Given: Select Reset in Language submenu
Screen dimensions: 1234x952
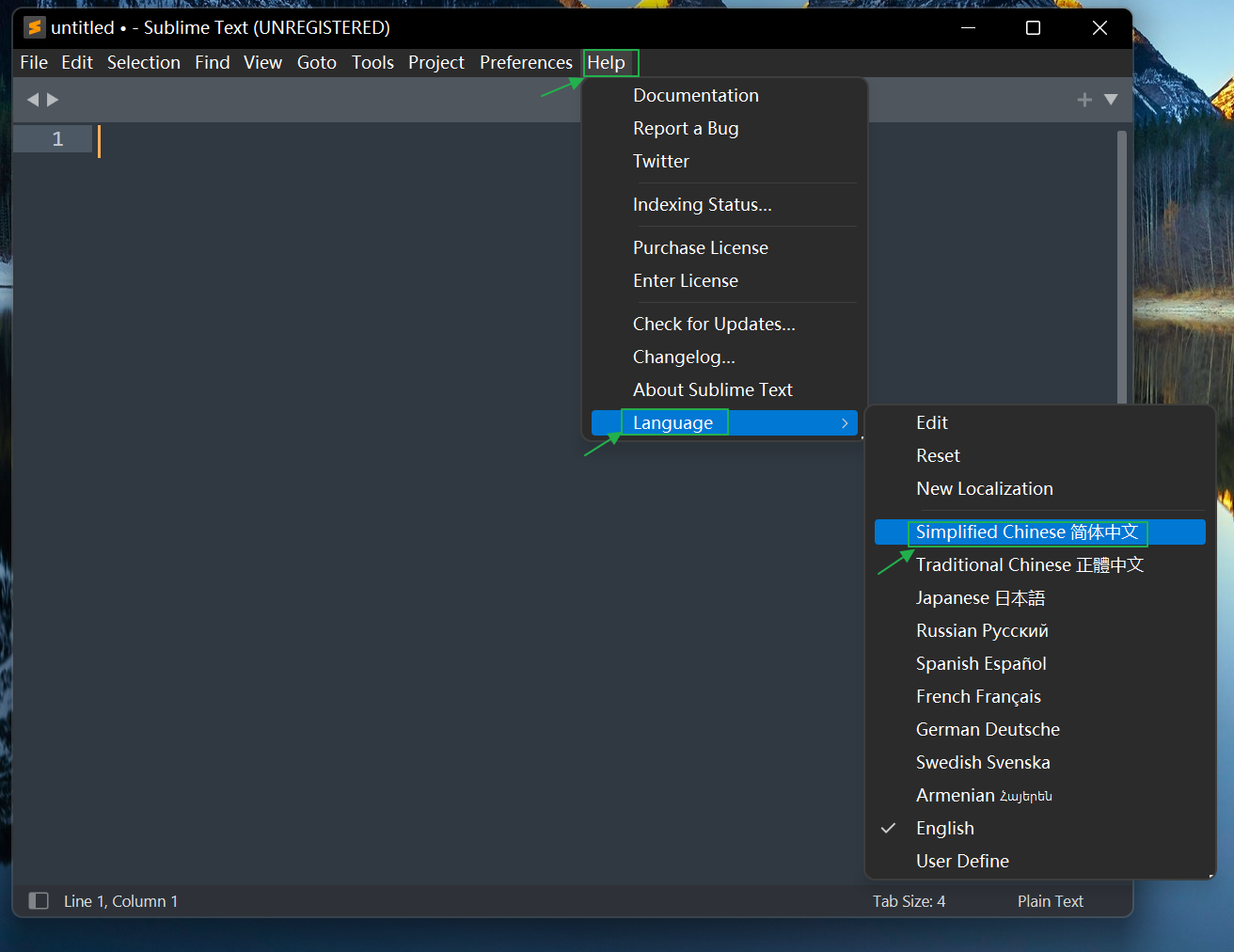Looking at the screenshot, I should coord(1039,456).
